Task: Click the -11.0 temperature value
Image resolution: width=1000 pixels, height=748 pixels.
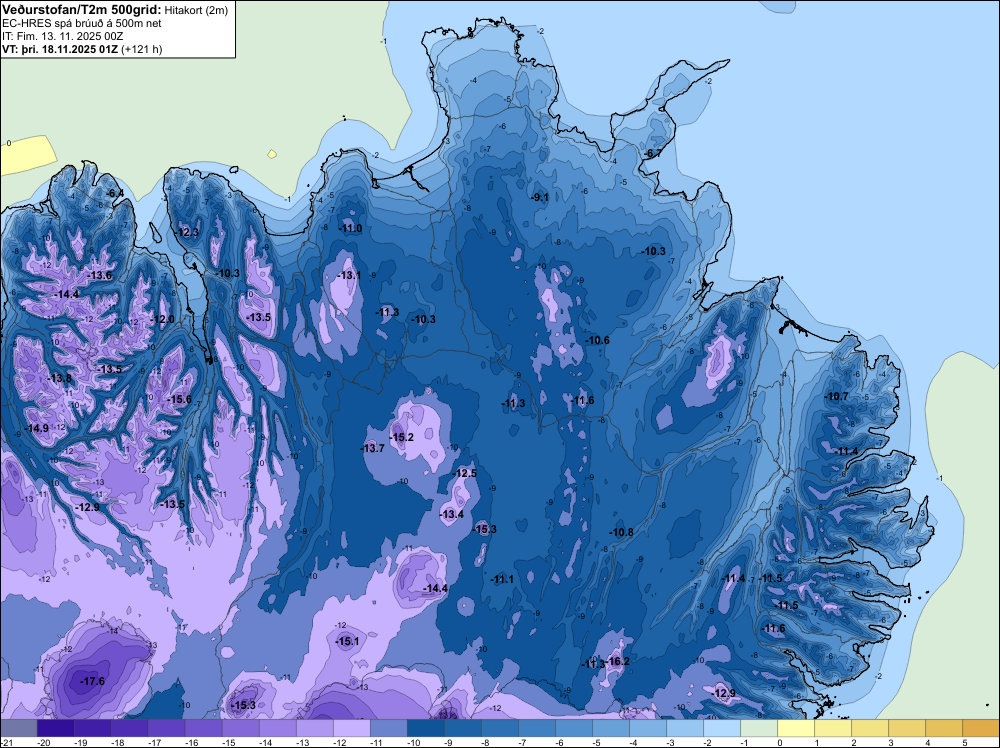Action: coord(350,228)
